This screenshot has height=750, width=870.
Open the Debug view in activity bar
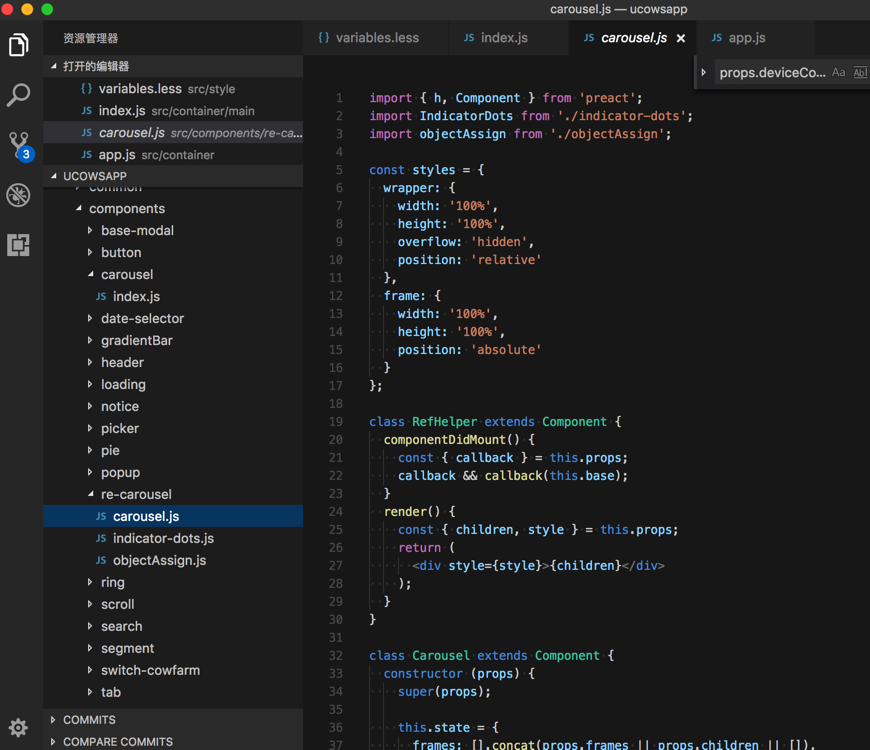tap(19, 195)
